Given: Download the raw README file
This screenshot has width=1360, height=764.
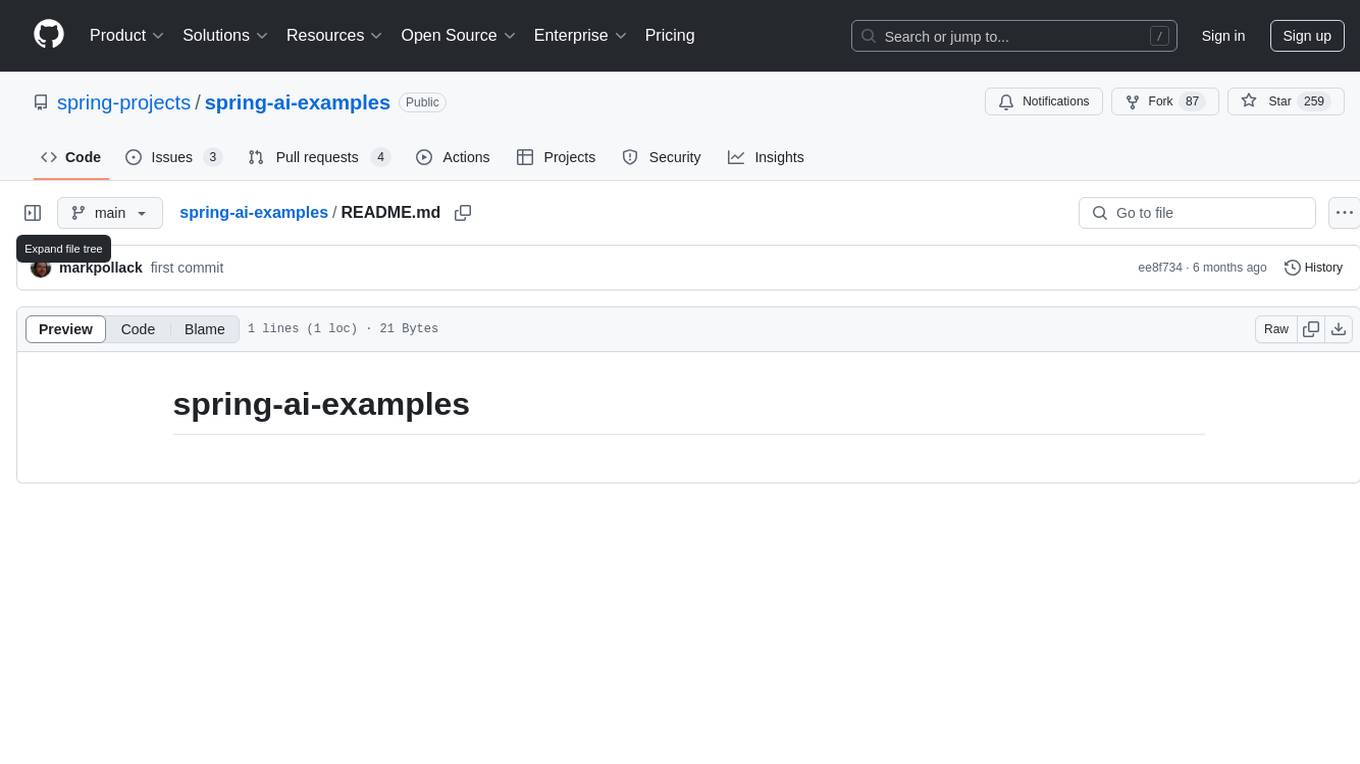Looking at the screenshot, I should point(1339,329).
